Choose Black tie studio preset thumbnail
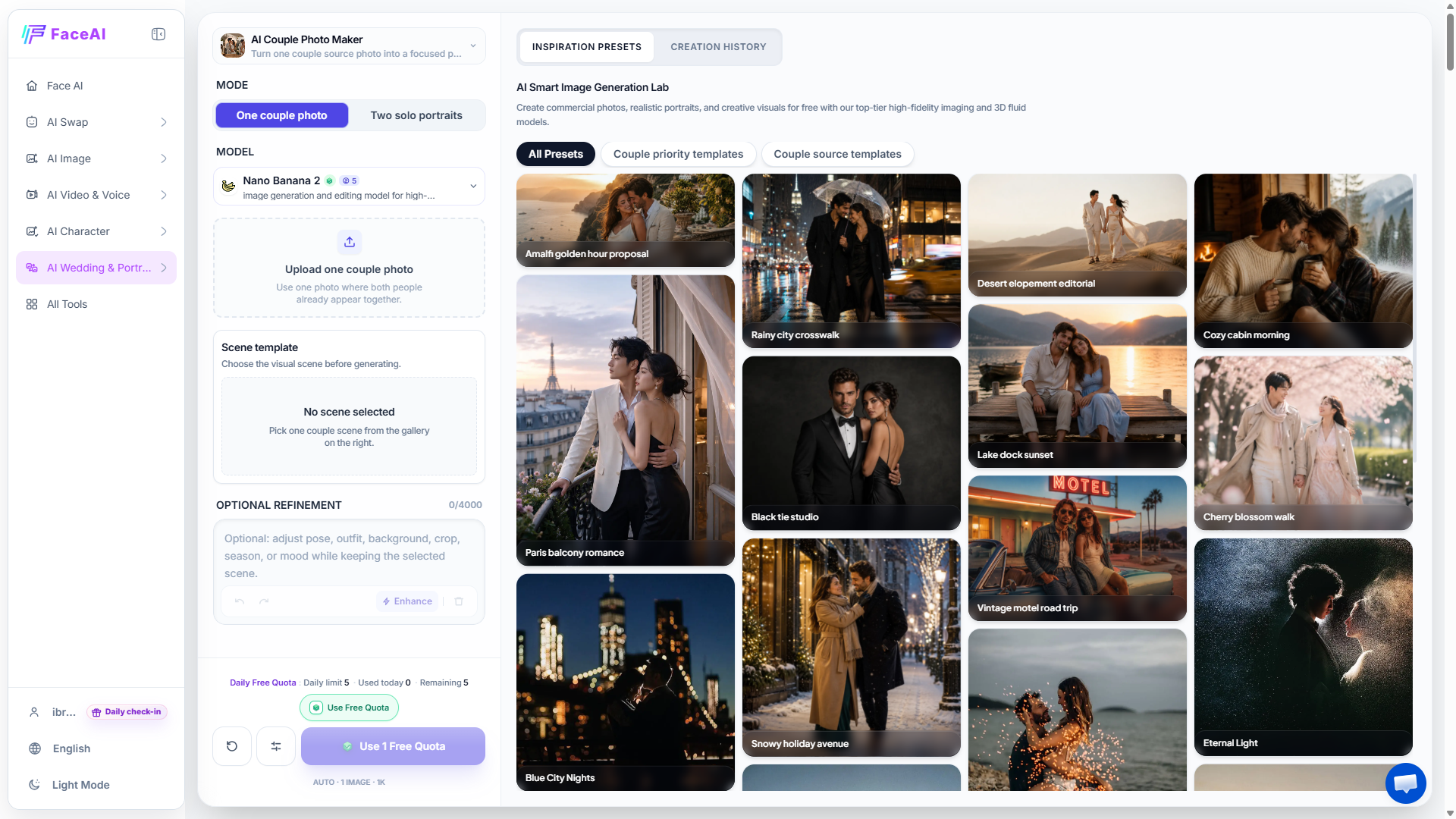Viewport: 1456px width, 819px height. click(x=851, y=444)
